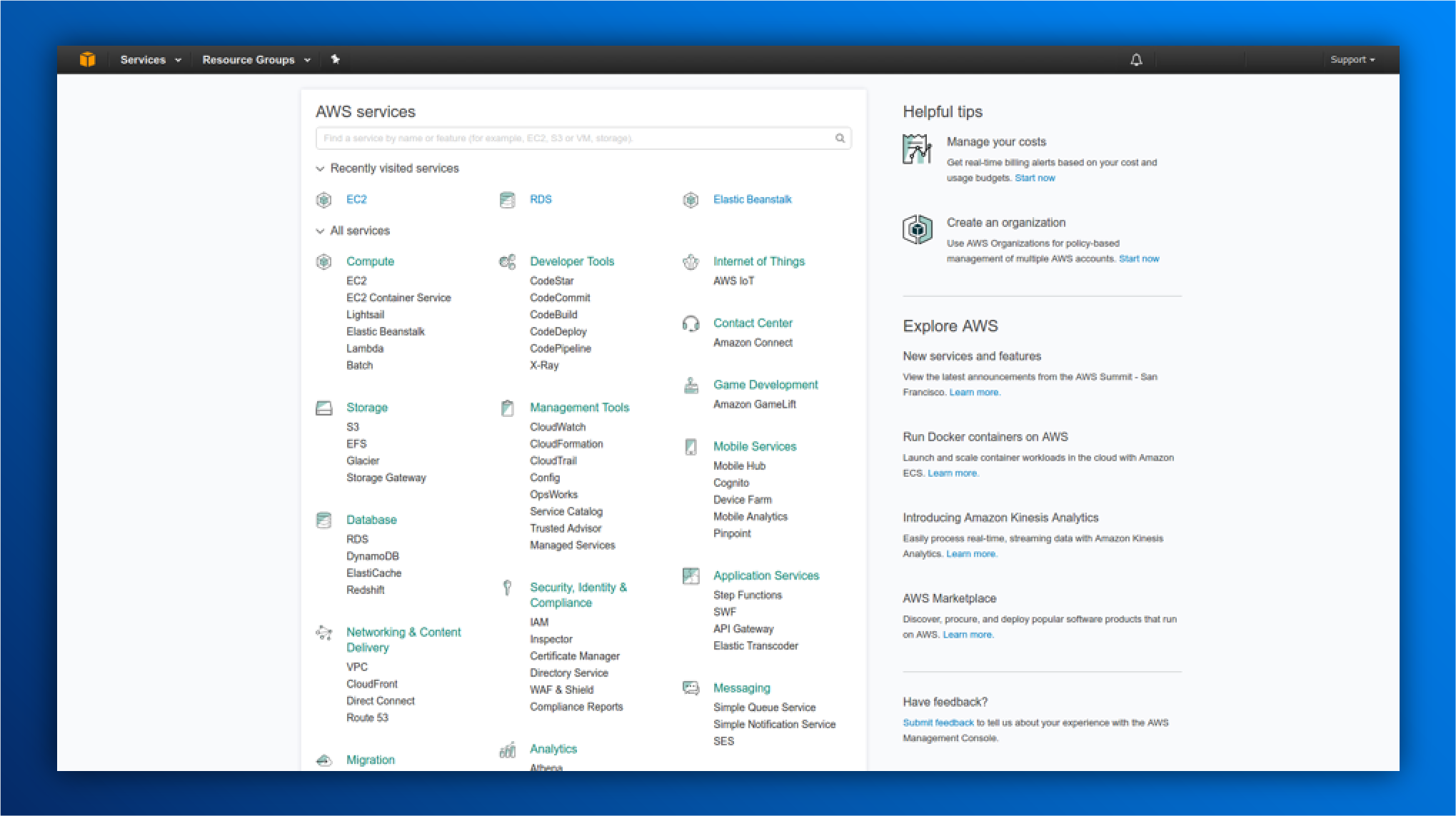Open Cognito under Mobile Services

pyautogui.click(x=731, y=483)
